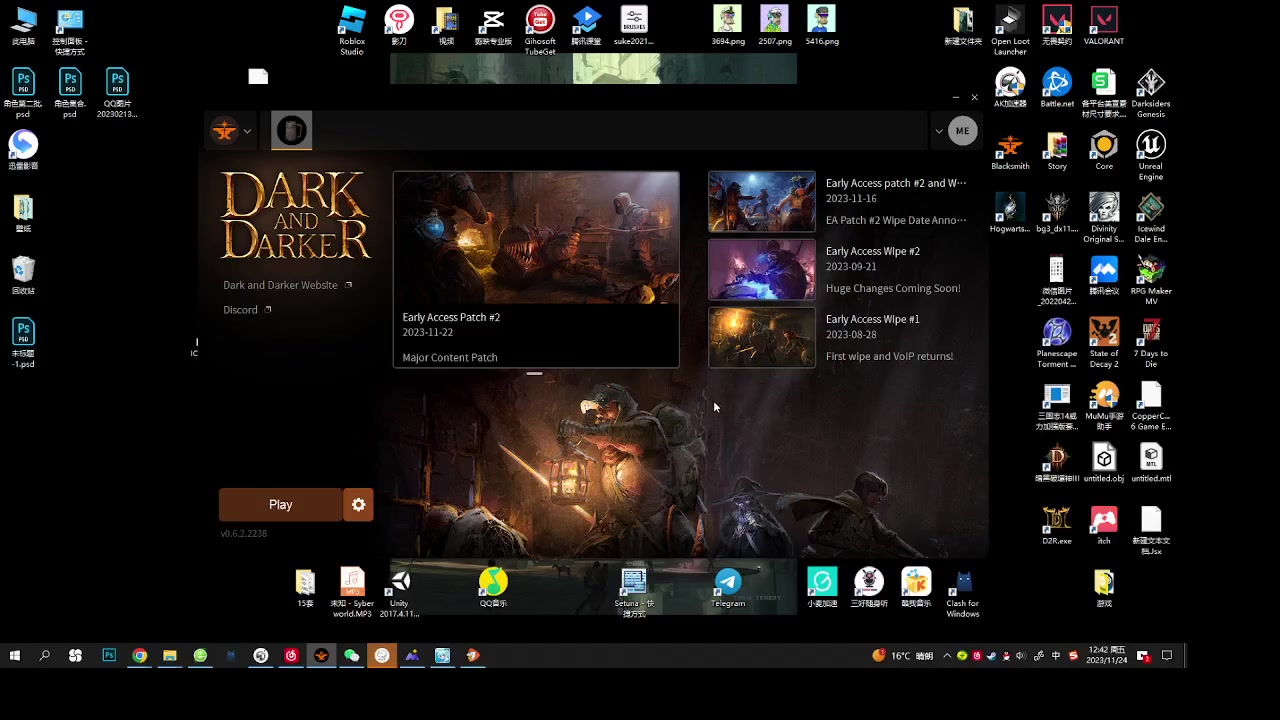Open WeChat from the taskbar
Viewport: 1280px width, 720px height.
click(351, 656)
